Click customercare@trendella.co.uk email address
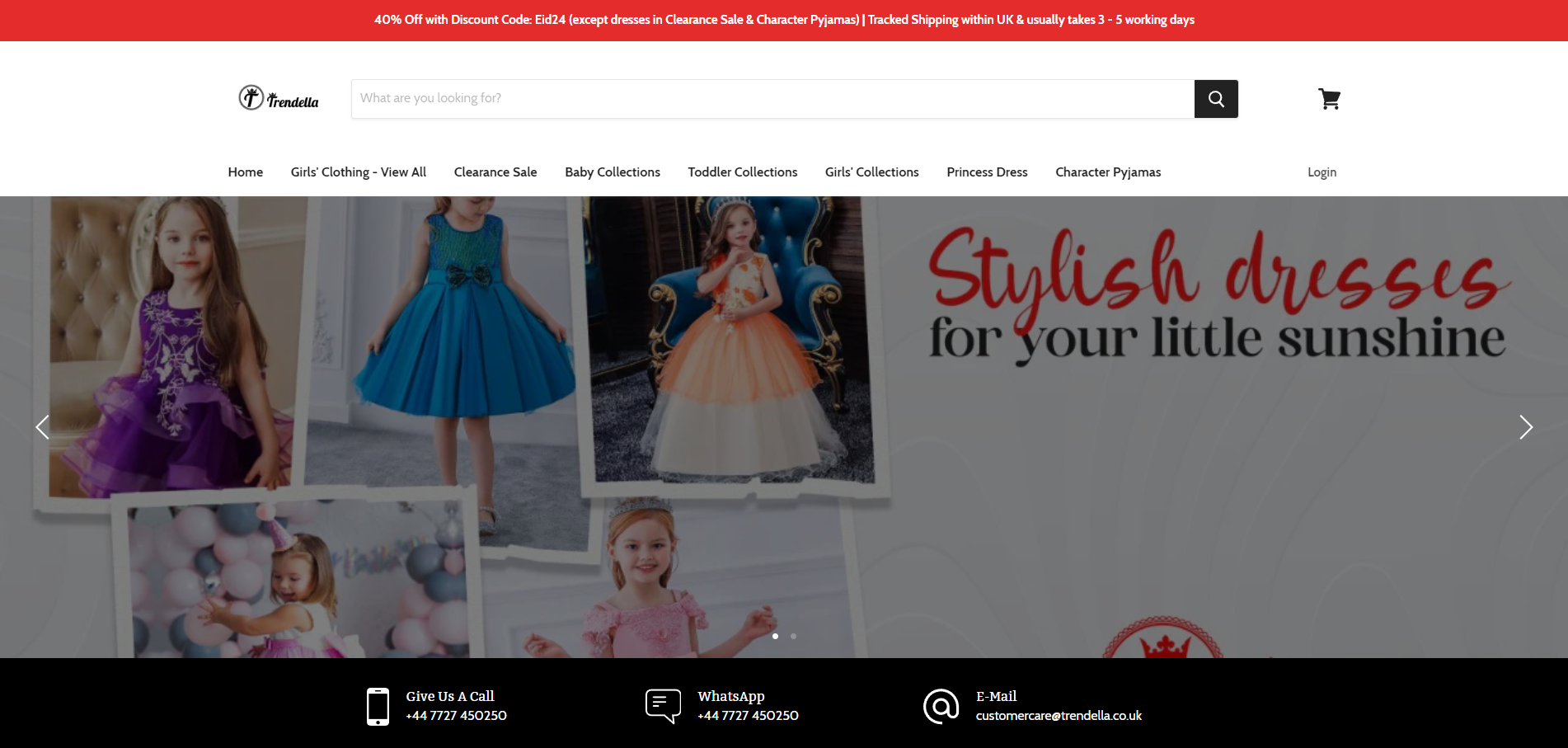 pyautogui.click(x=1059, y=715)
